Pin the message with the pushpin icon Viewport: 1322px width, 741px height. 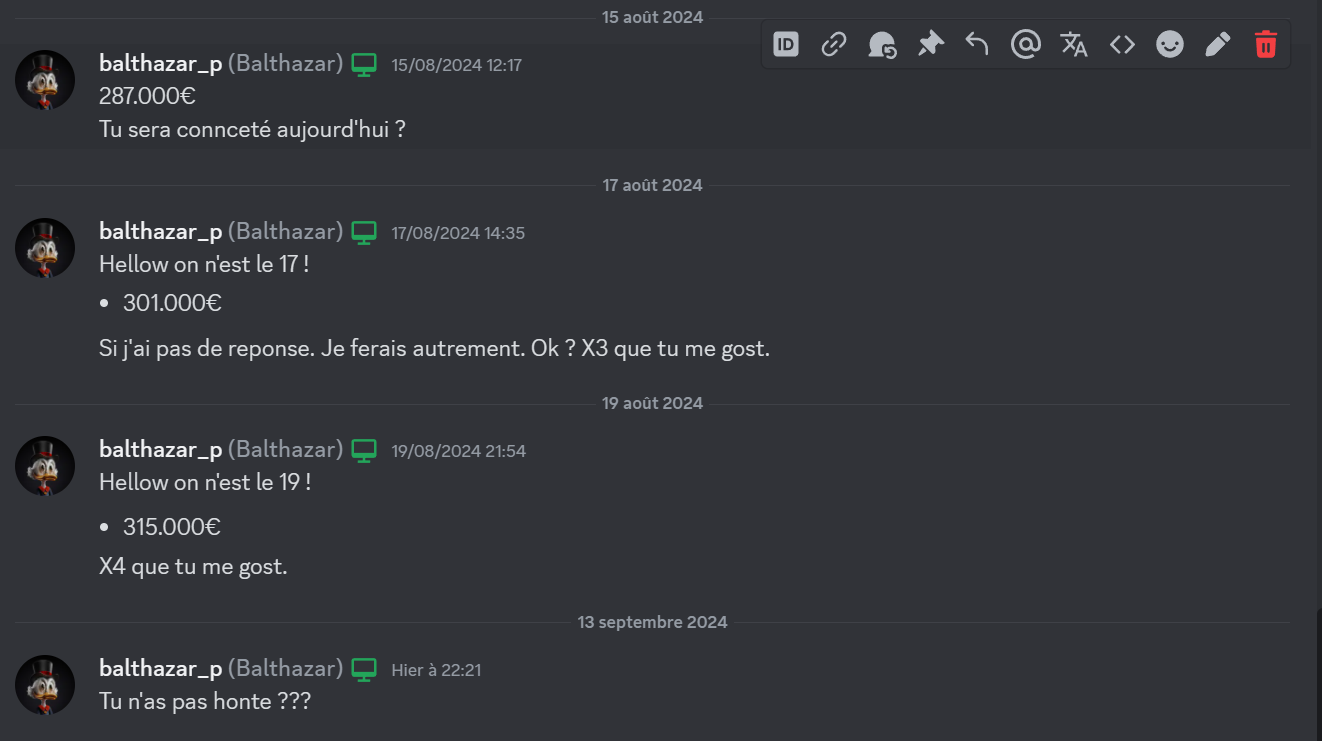tap(930, 44)
